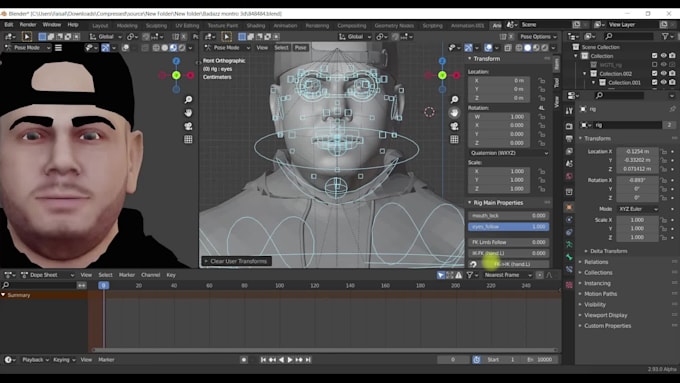Toggle Collection.002 exclude checkbox
The image size is (680, 383).
(654, 73)
